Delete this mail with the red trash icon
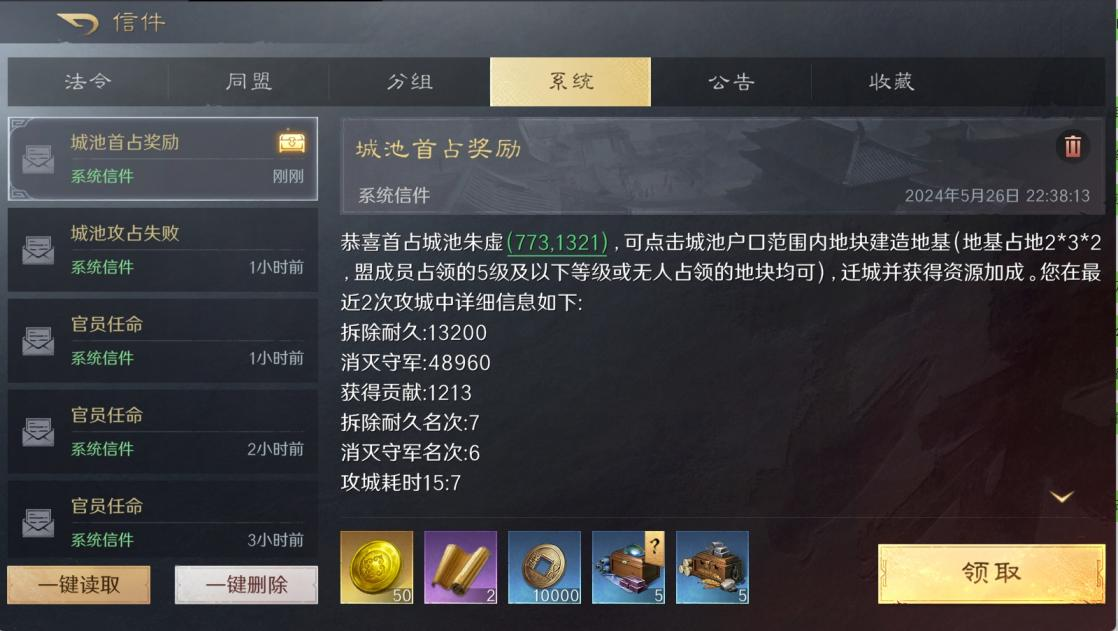Image resolution: width=1118 pixels, height=632 pixels. [1072, 146]
